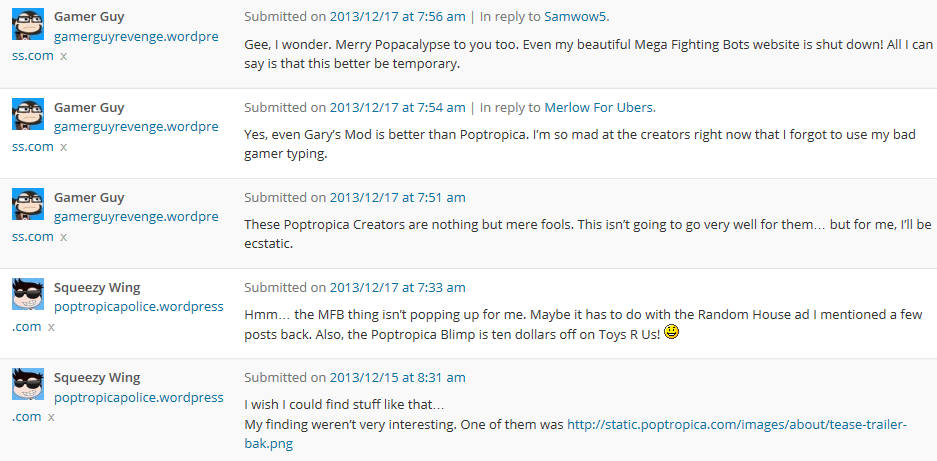Click the smiley emoticon after Toys R Us

click(x=672, y=332)
